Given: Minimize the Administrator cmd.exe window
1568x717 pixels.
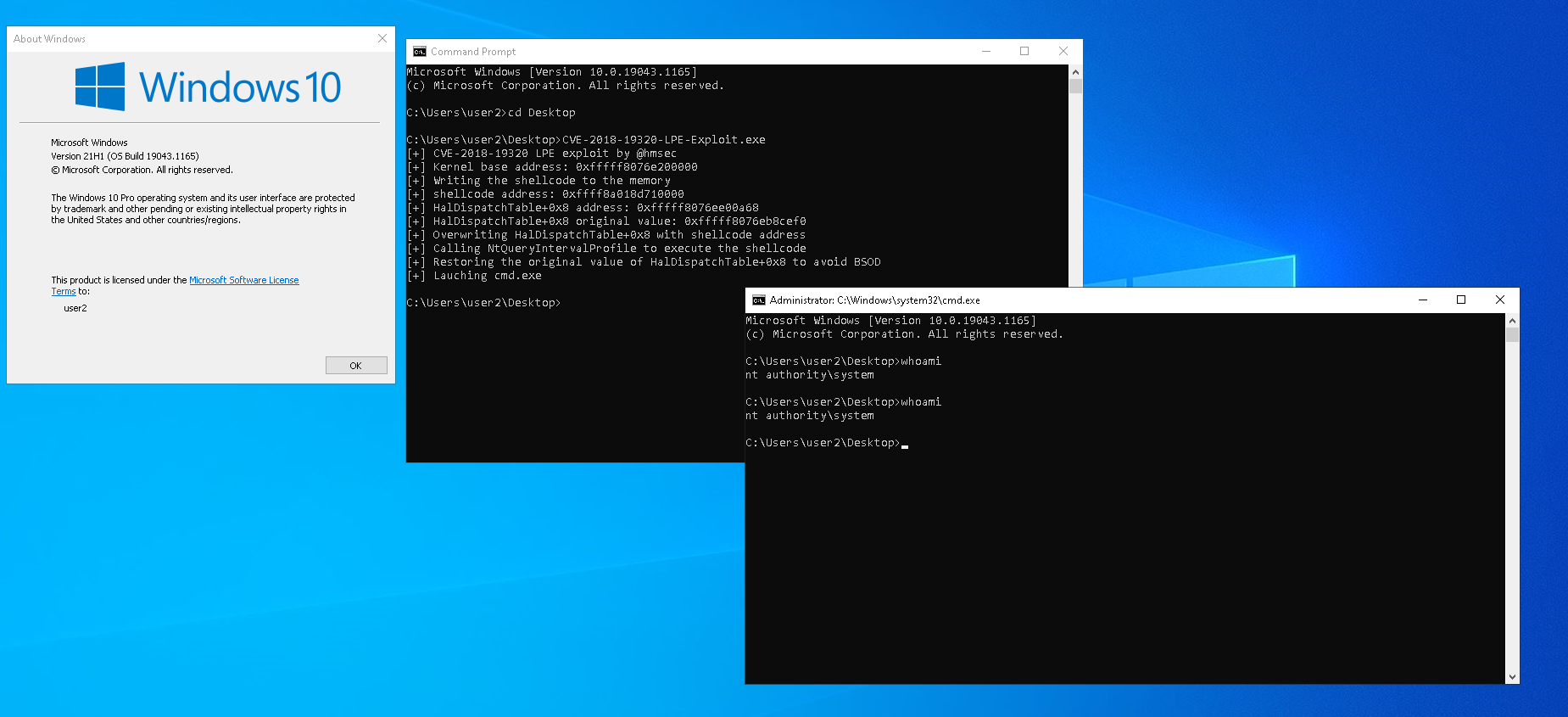Looking at the screenshot, I should point(1423,300).
